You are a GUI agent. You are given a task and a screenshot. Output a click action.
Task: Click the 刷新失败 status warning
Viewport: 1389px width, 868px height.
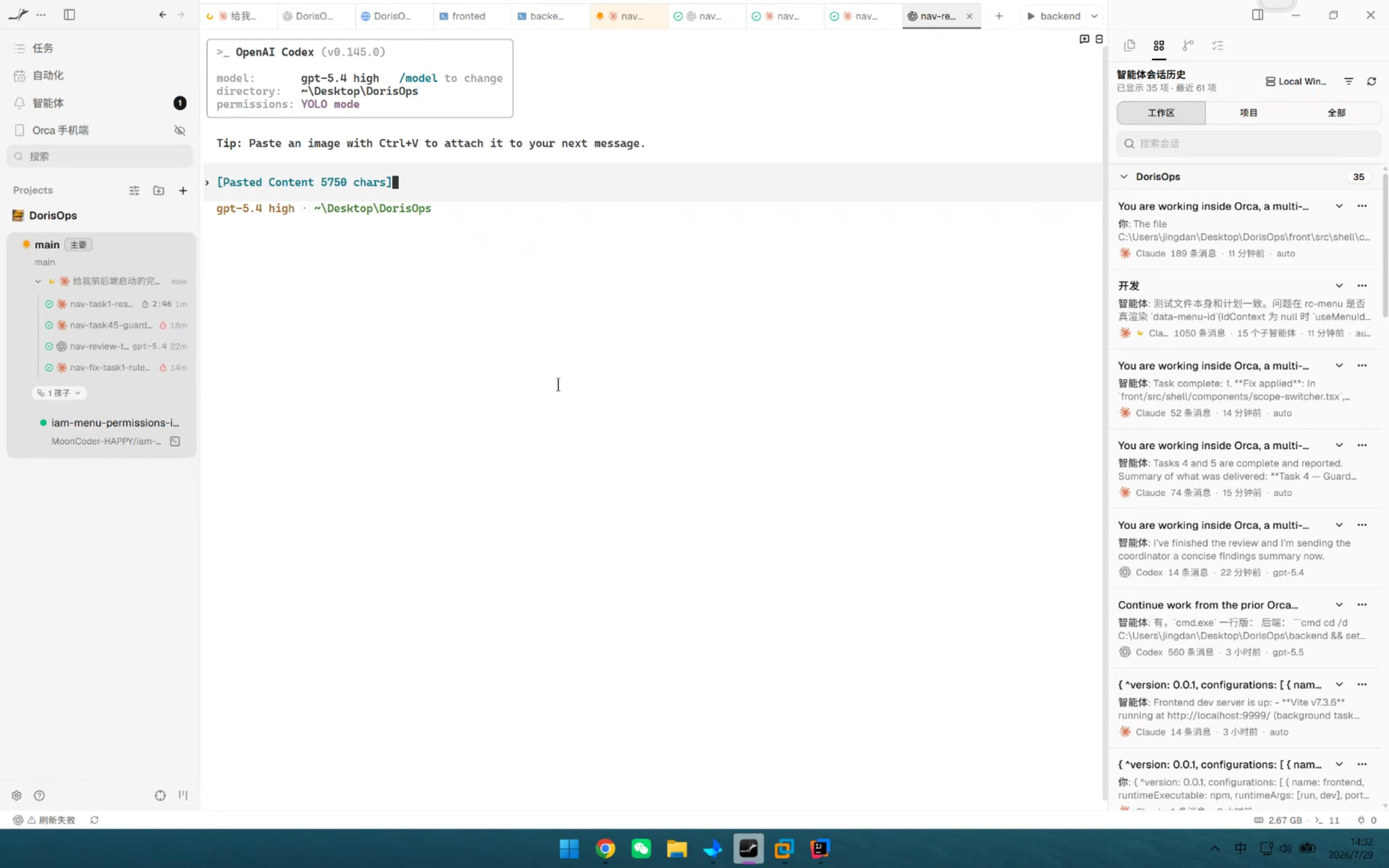[51, 820]
